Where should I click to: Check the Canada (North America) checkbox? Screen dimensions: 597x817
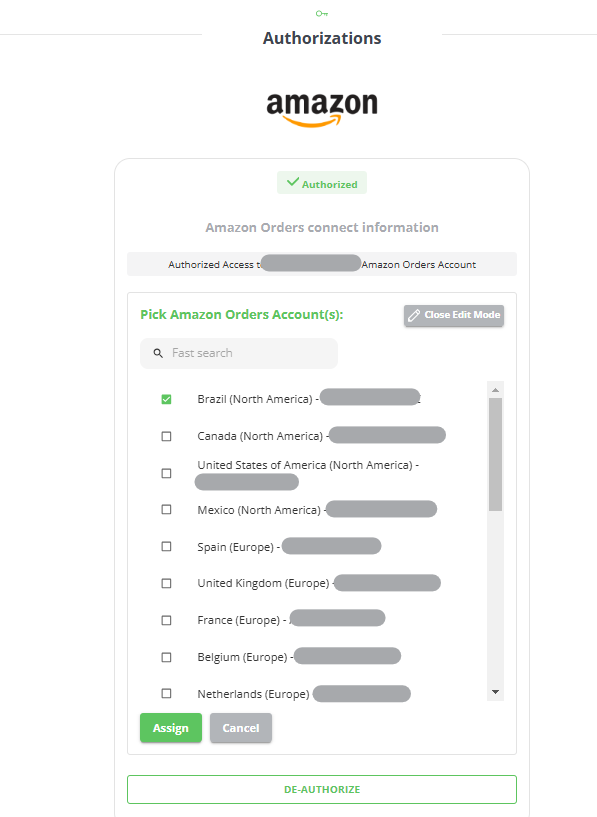[x=166, y=436]
